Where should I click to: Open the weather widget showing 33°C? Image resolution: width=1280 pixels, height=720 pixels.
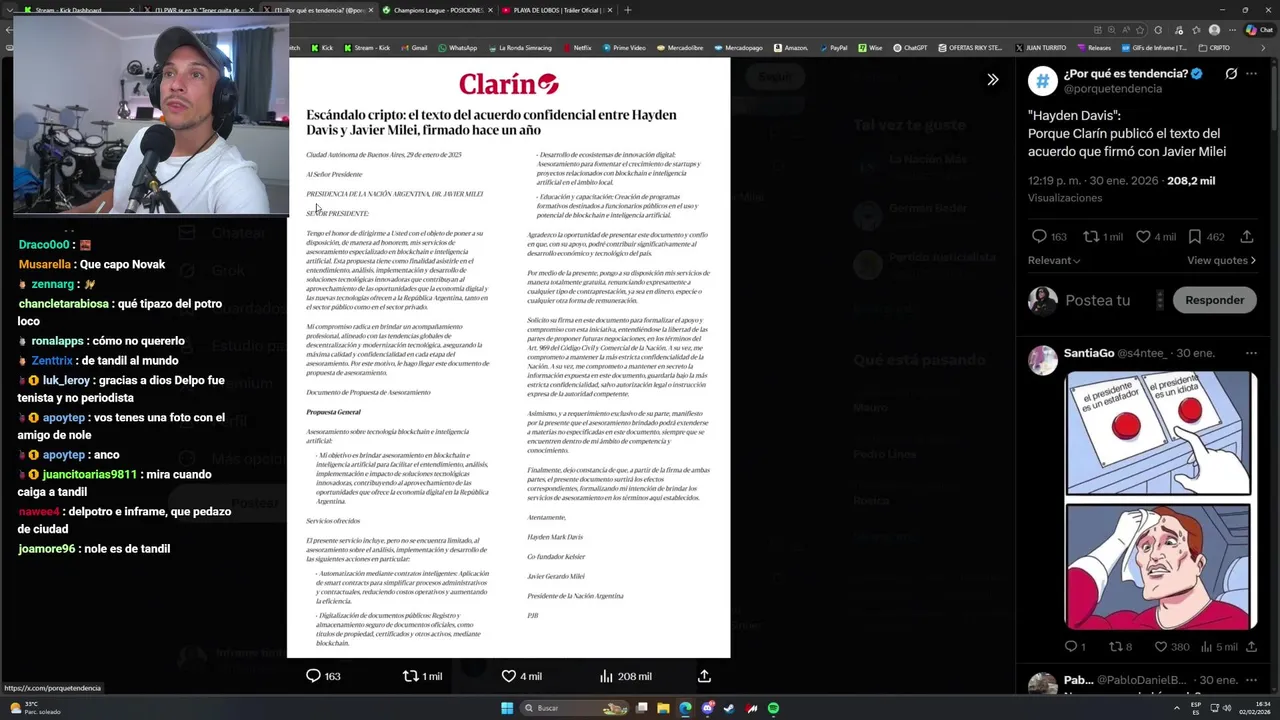[34, 708]
